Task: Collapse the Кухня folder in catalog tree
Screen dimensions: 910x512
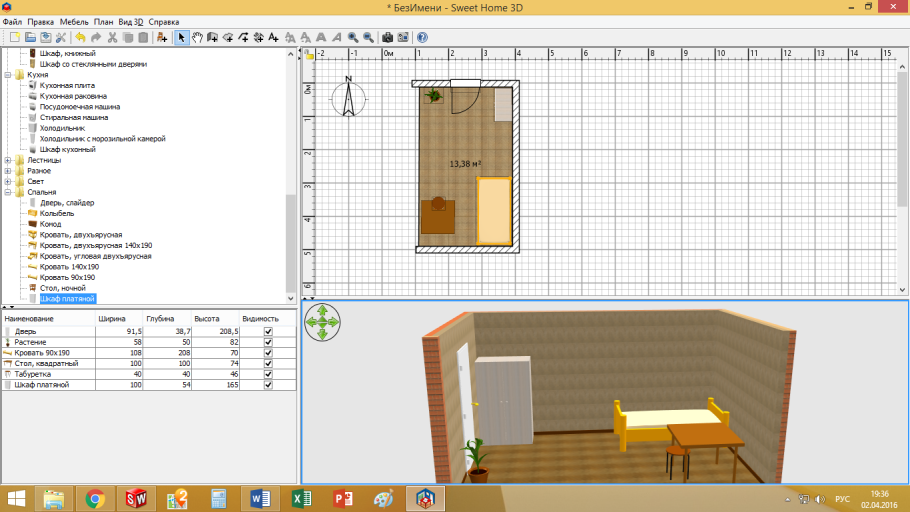Action: 8,75
